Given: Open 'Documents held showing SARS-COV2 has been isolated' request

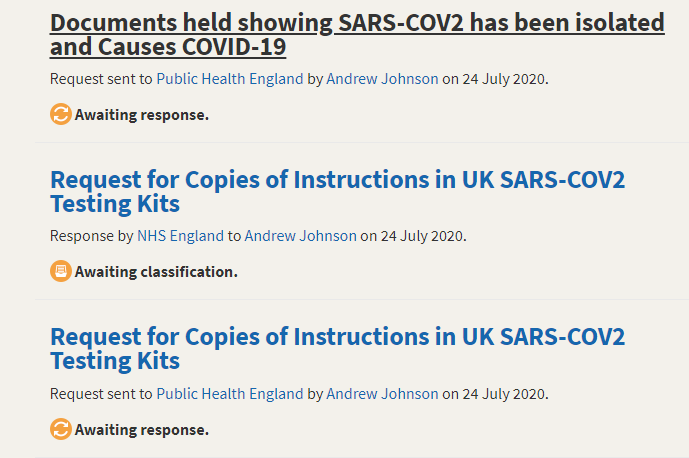Looking at the screenshot, I should click(x=357, y=35).
